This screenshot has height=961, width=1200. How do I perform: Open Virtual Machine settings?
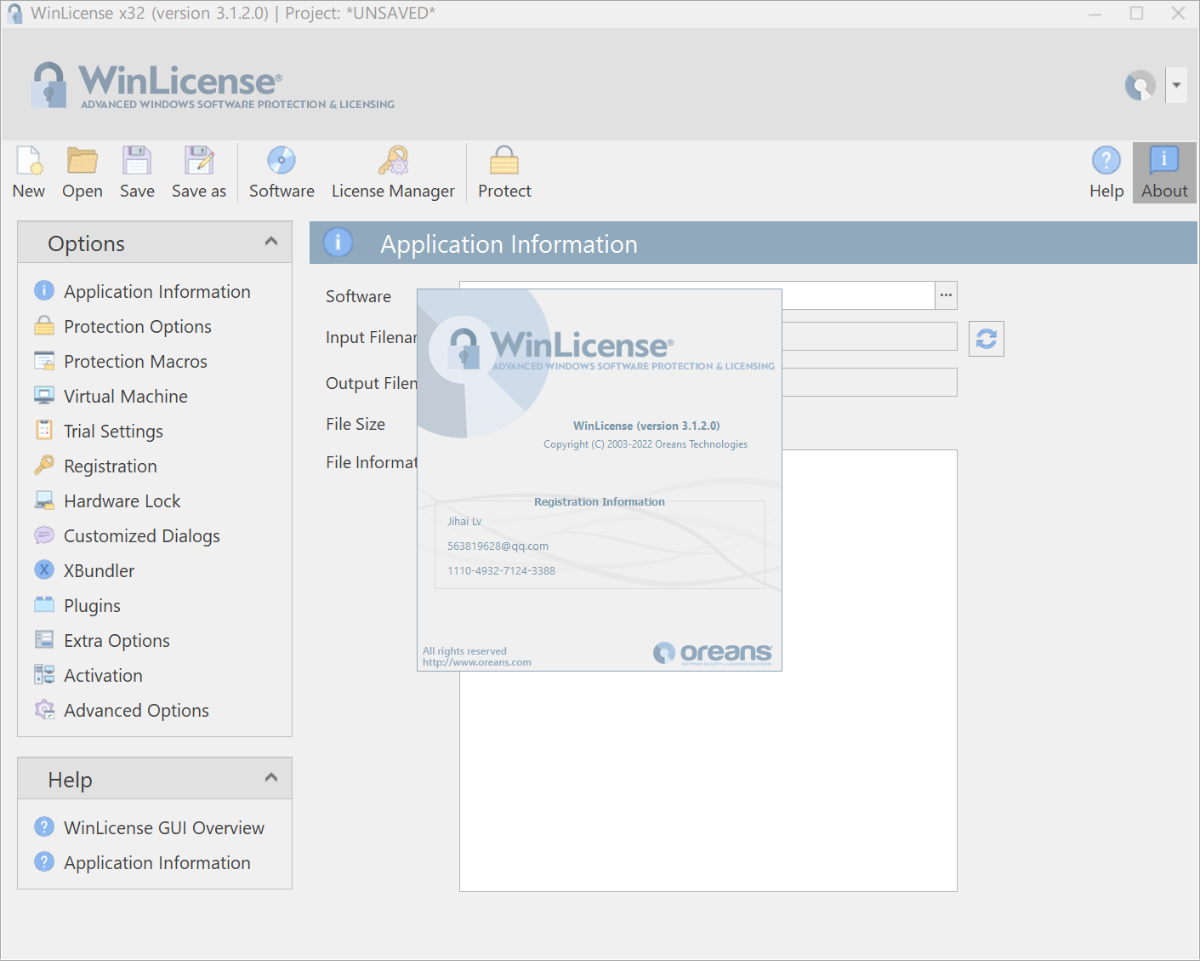pyautogui.click(x=126, y=397)
